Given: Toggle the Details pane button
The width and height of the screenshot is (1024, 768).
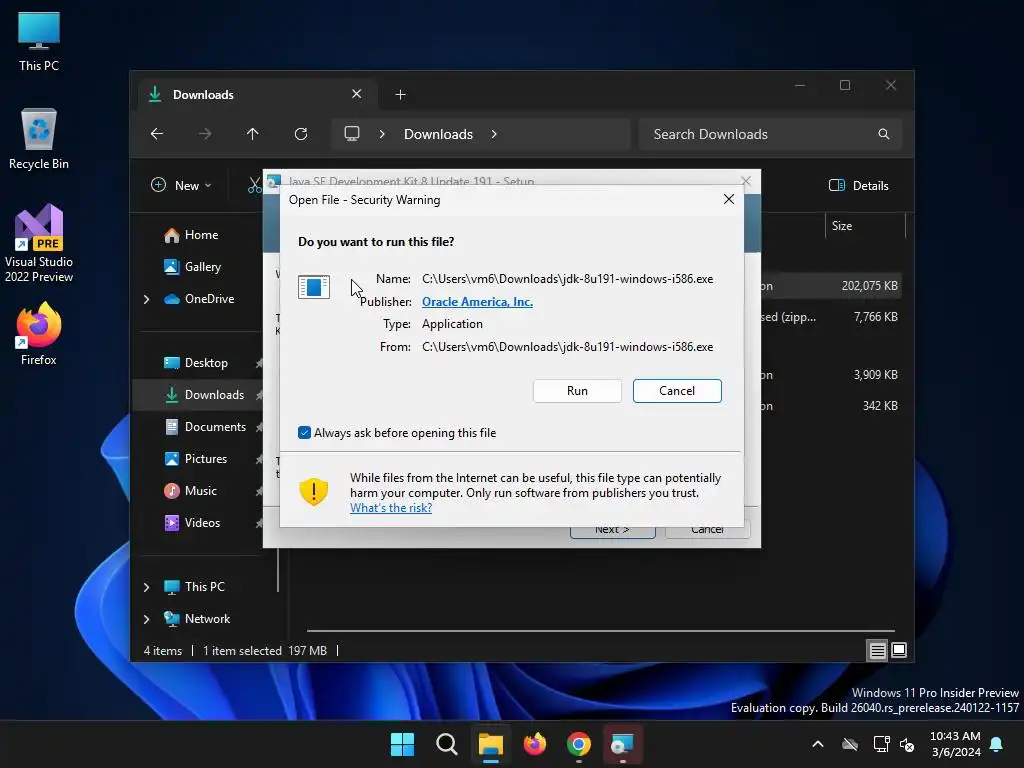Looking at the screenshot, I should coord(858,185).
